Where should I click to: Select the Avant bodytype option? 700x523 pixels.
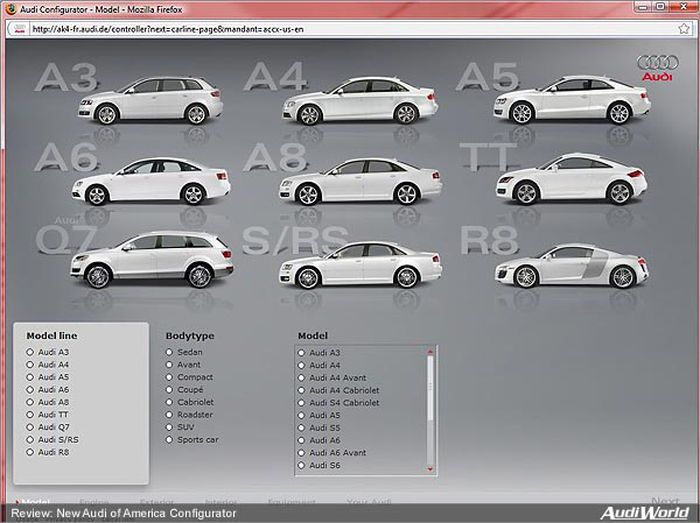183,365
